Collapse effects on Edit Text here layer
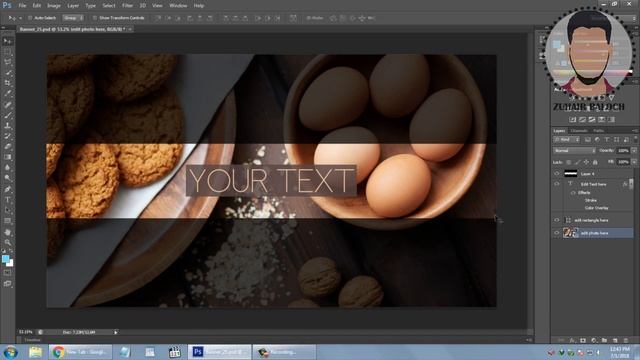This screenshot has width=640, height=360. click(x=630, y=184)
